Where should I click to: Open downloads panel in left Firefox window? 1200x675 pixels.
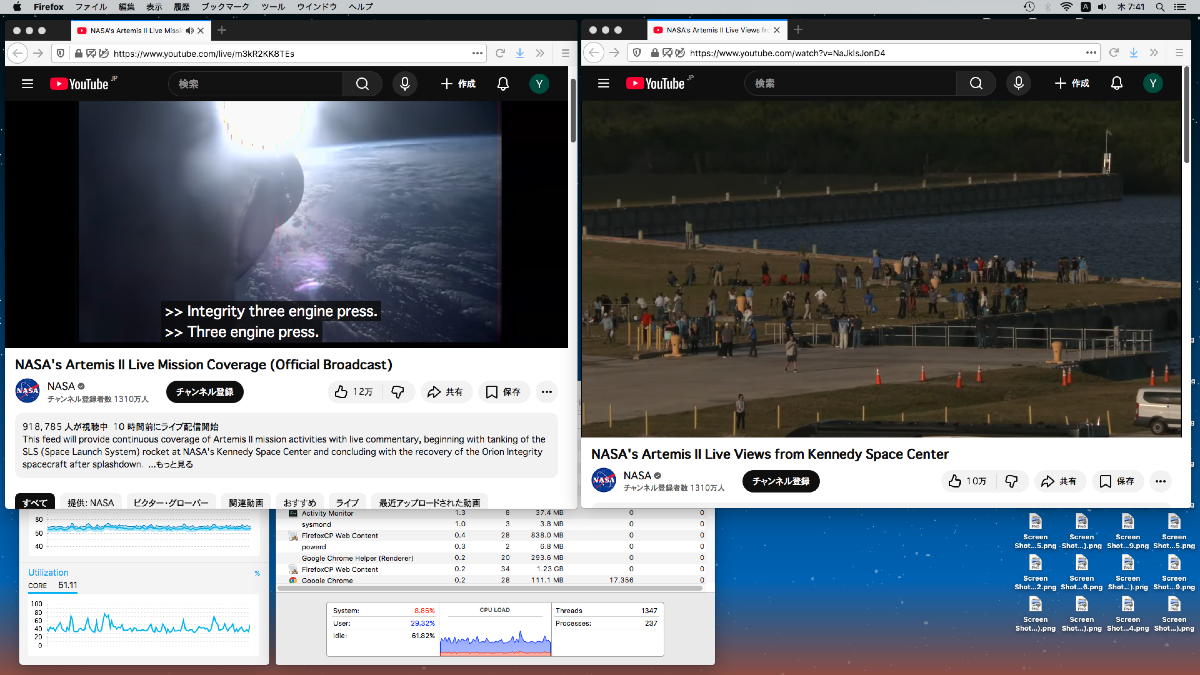[x=520, y=53]
